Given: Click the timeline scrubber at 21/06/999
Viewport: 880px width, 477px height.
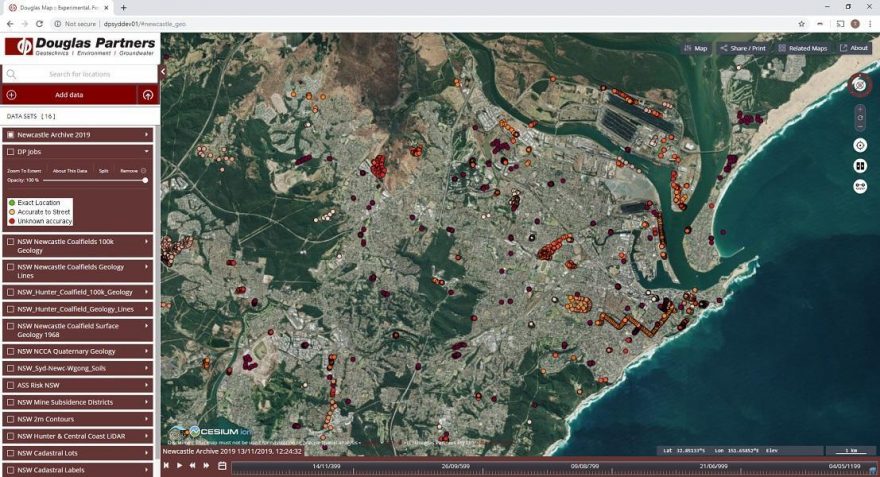Looking at the screenshot, I should coord(713,468).
